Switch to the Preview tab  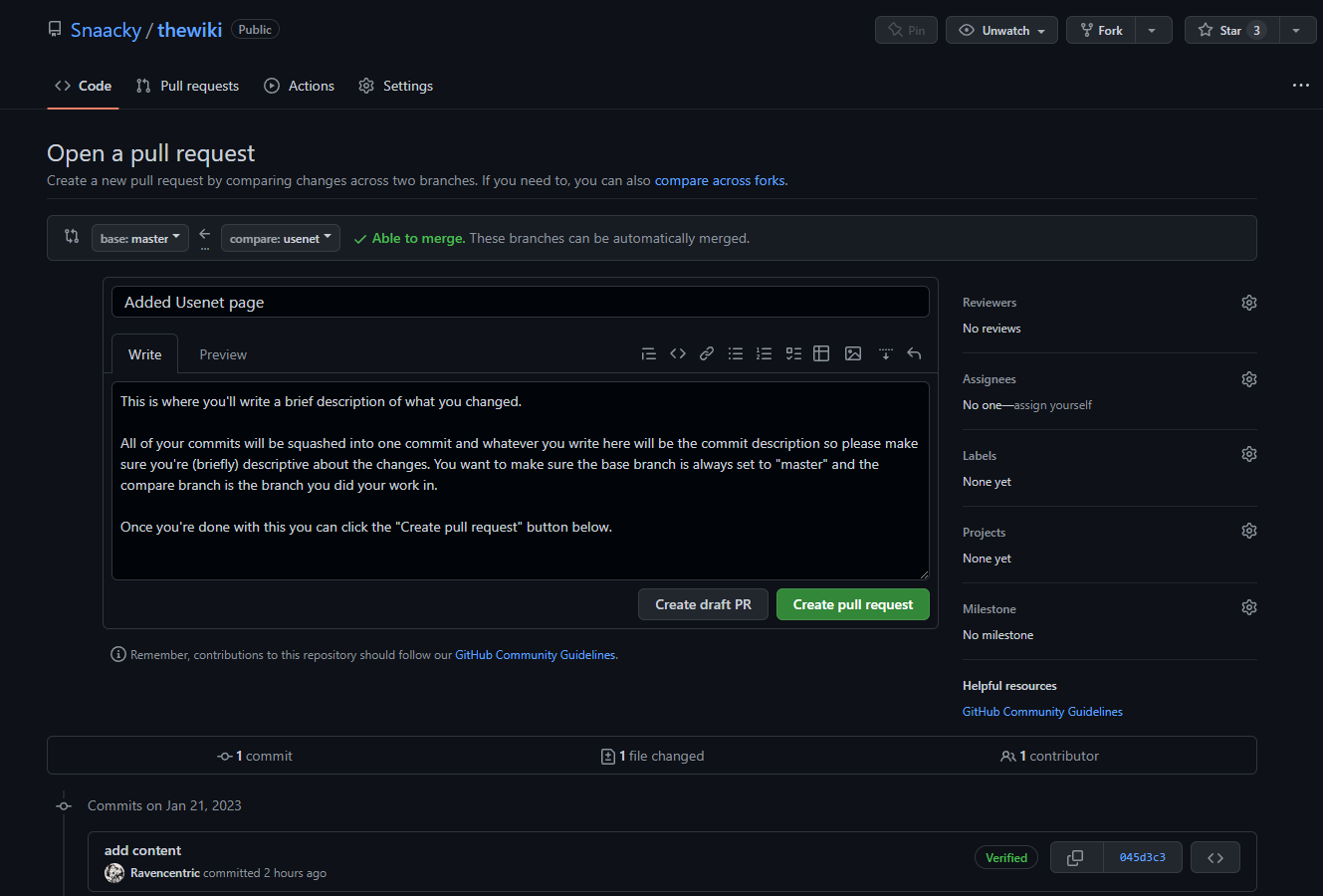(x=222, y=353)
